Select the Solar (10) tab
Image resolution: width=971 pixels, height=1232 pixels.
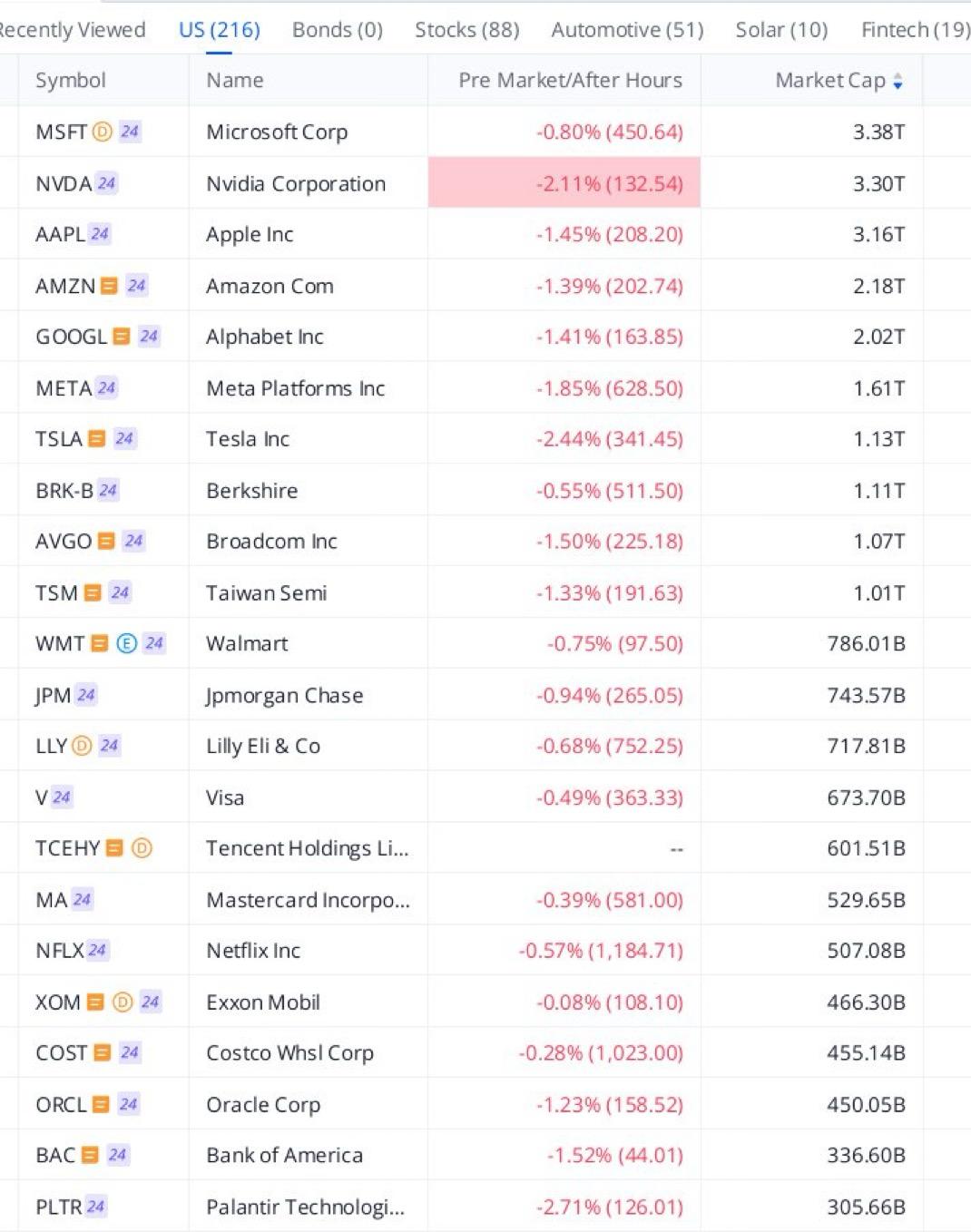click(x=781, y=30)
